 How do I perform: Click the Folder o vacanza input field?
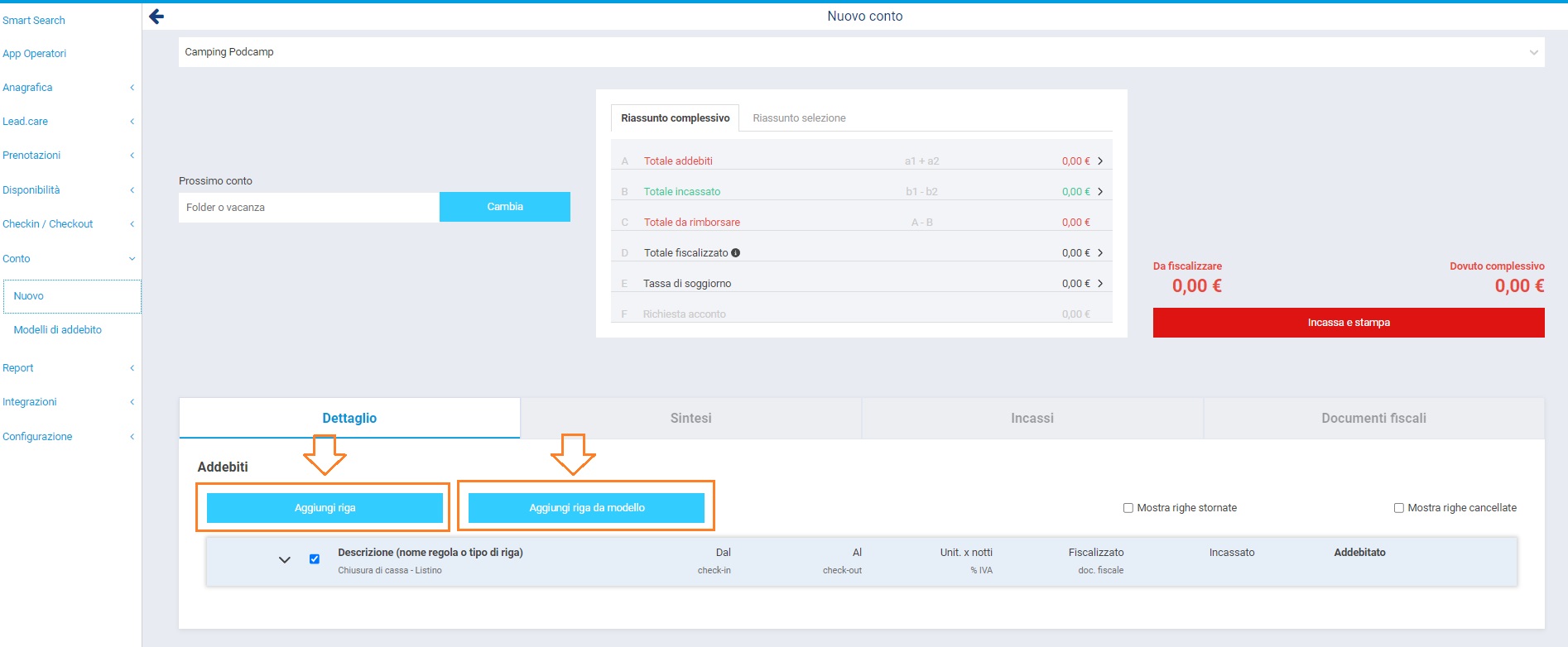[308, 208]
